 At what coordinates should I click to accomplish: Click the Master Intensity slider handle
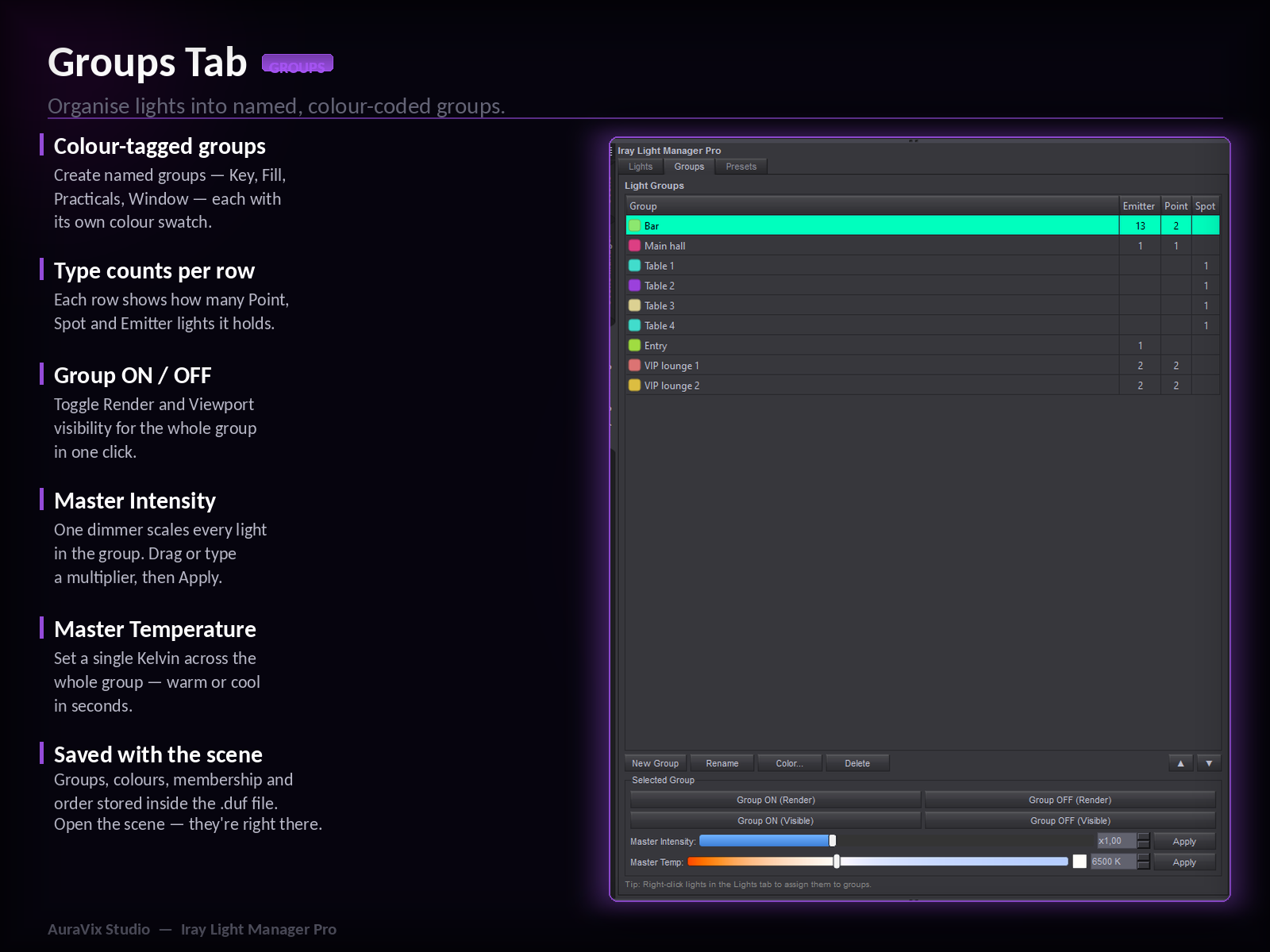pos(832,841)
